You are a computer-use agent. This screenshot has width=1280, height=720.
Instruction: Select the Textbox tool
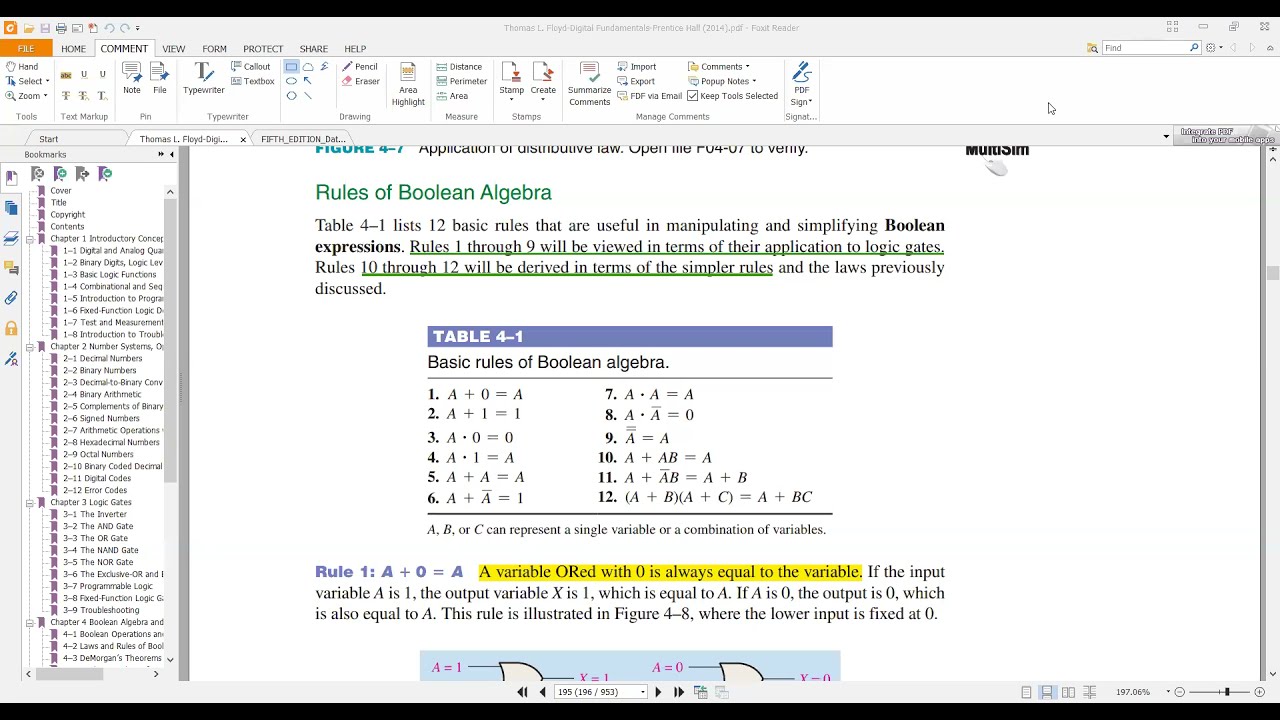[252, 82]
